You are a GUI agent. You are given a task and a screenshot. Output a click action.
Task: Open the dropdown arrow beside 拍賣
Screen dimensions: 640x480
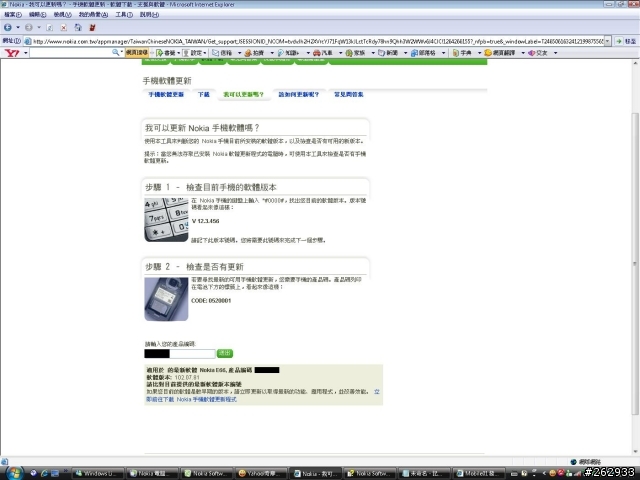(272, 53)
